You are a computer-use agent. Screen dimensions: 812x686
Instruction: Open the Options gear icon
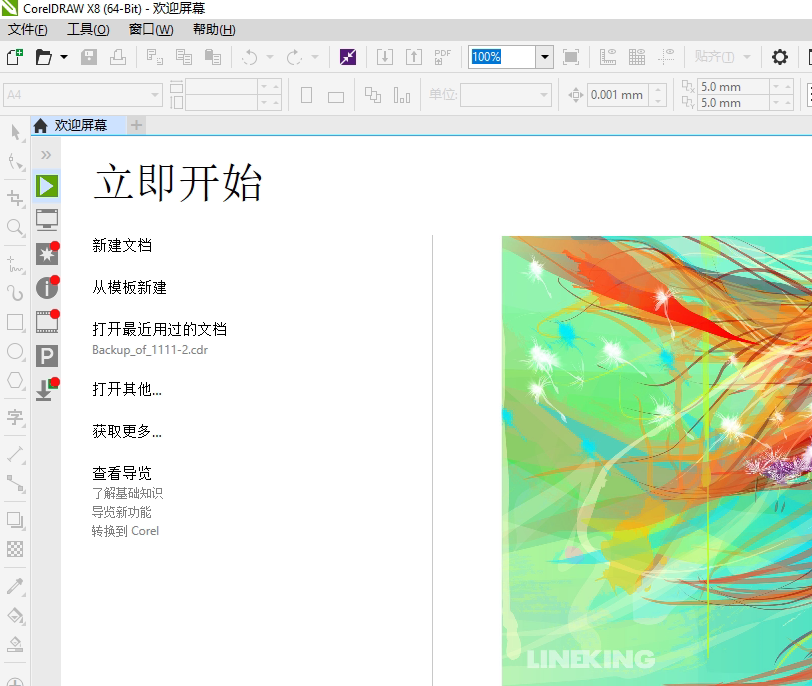click(x=780, y=57)
